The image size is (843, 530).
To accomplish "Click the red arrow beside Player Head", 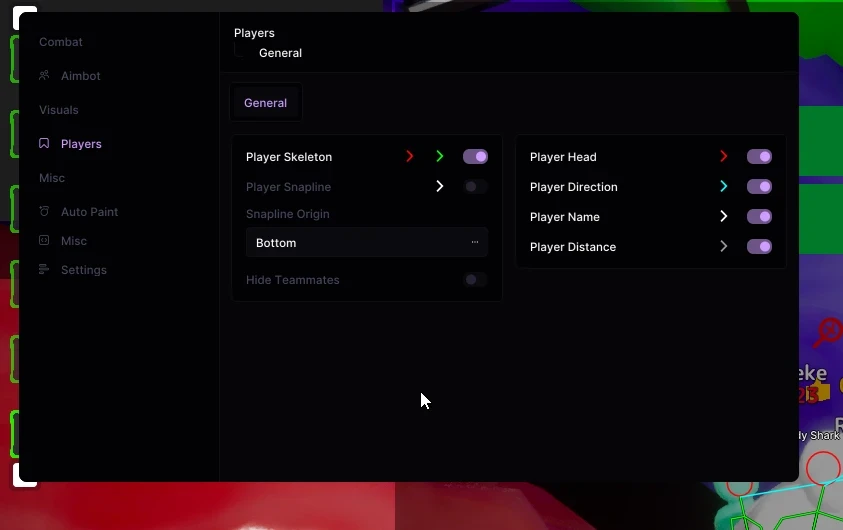I will 724,156.
